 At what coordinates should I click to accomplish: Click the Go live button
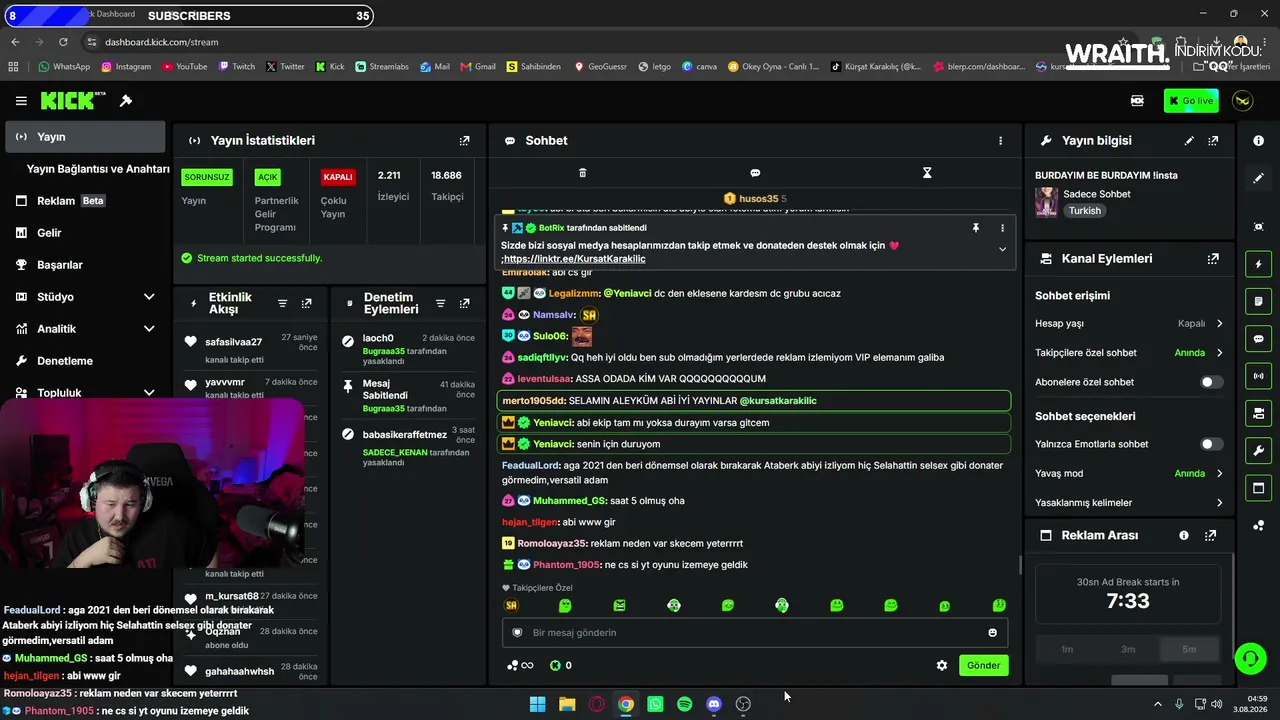(1191, 101)
